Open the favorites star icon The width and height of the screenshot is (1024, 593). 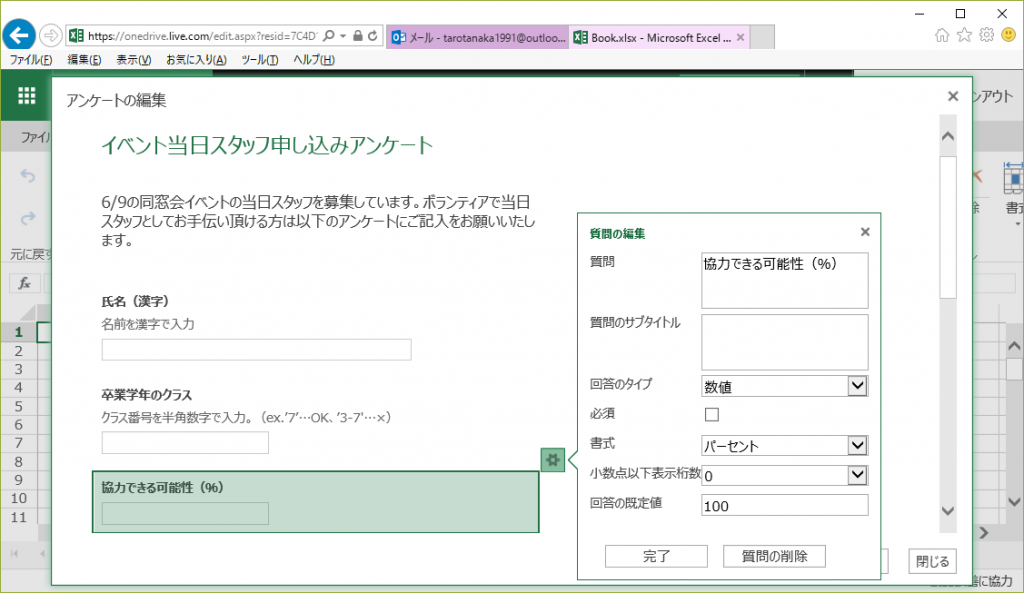[x=964, y=35]
